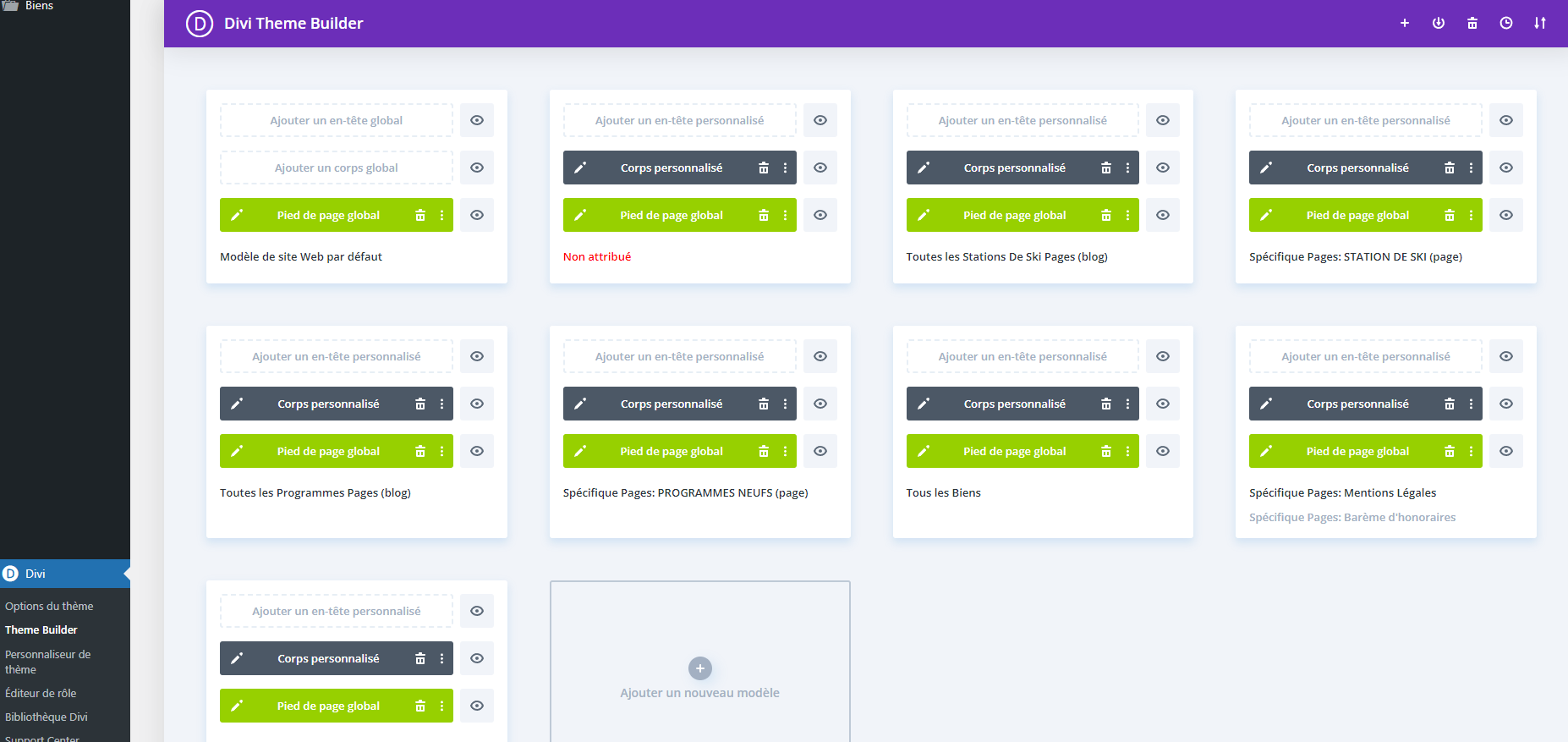The image size is (1568, 742).
Task: Open footer options in Mentions Légales template
Action: [x=1471, y=451]
